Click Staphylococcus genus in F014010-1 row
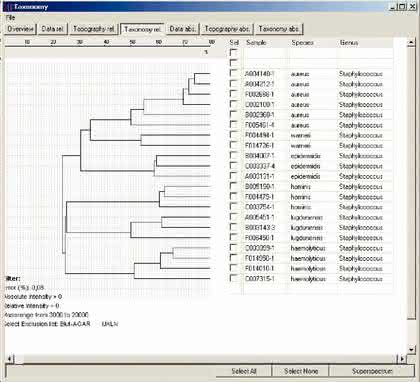This screenshot has width=420, height=382. pyautogui.click(x=361, y=269)
